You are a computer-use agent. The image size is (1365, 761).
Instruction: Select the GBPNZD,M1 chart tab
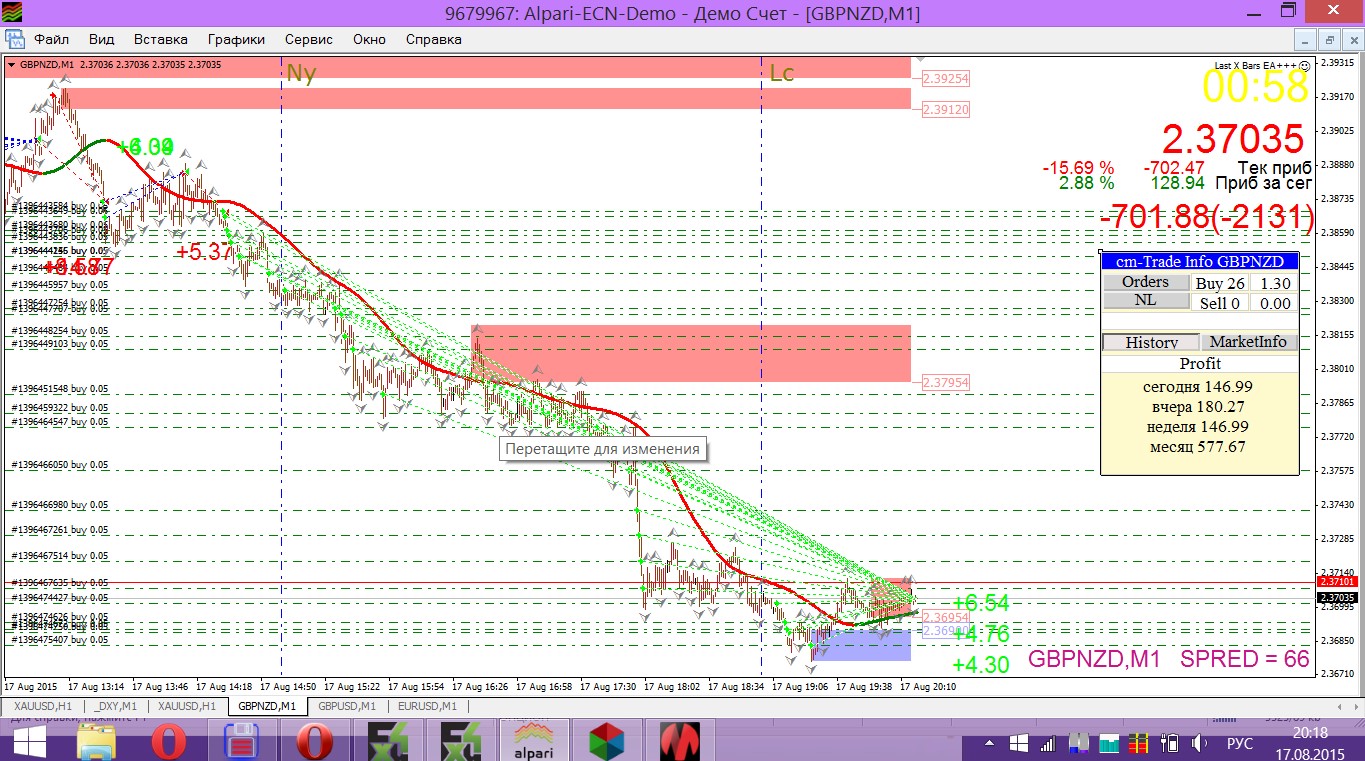[266, 706]
